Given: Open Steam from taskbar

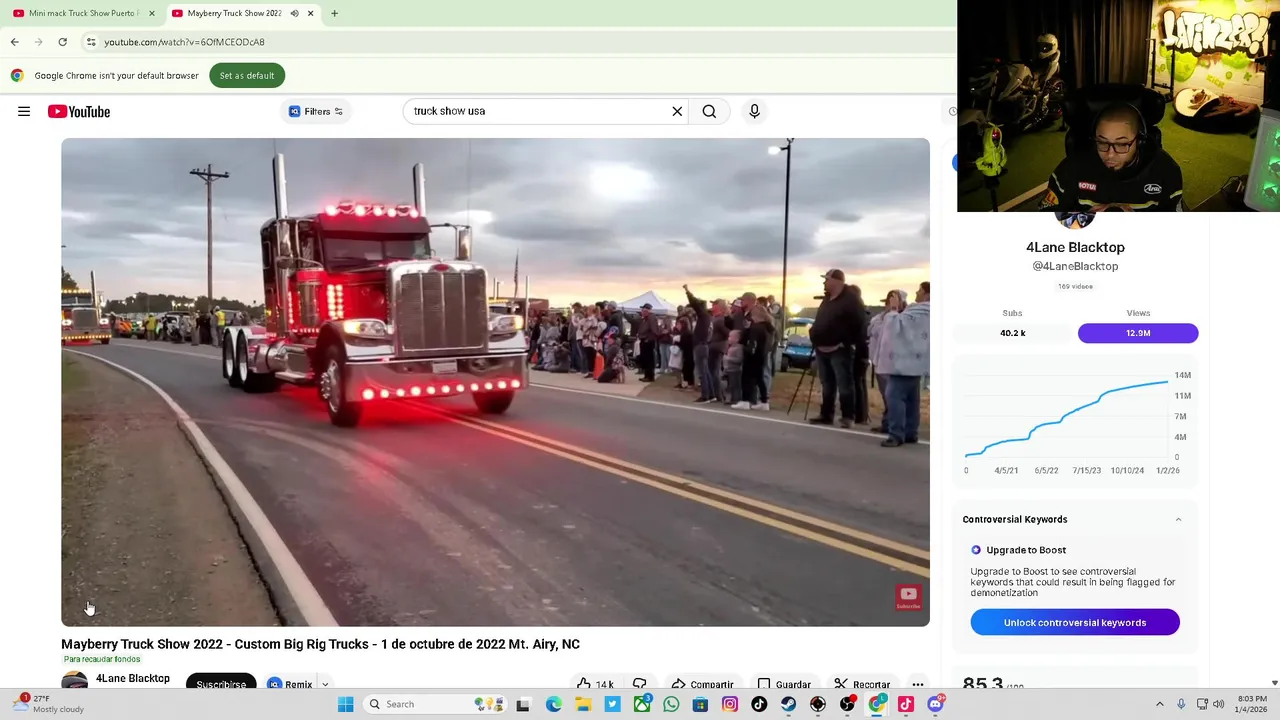Looking at the screenshot, I should pyautogui.click(x=789, y=704).
